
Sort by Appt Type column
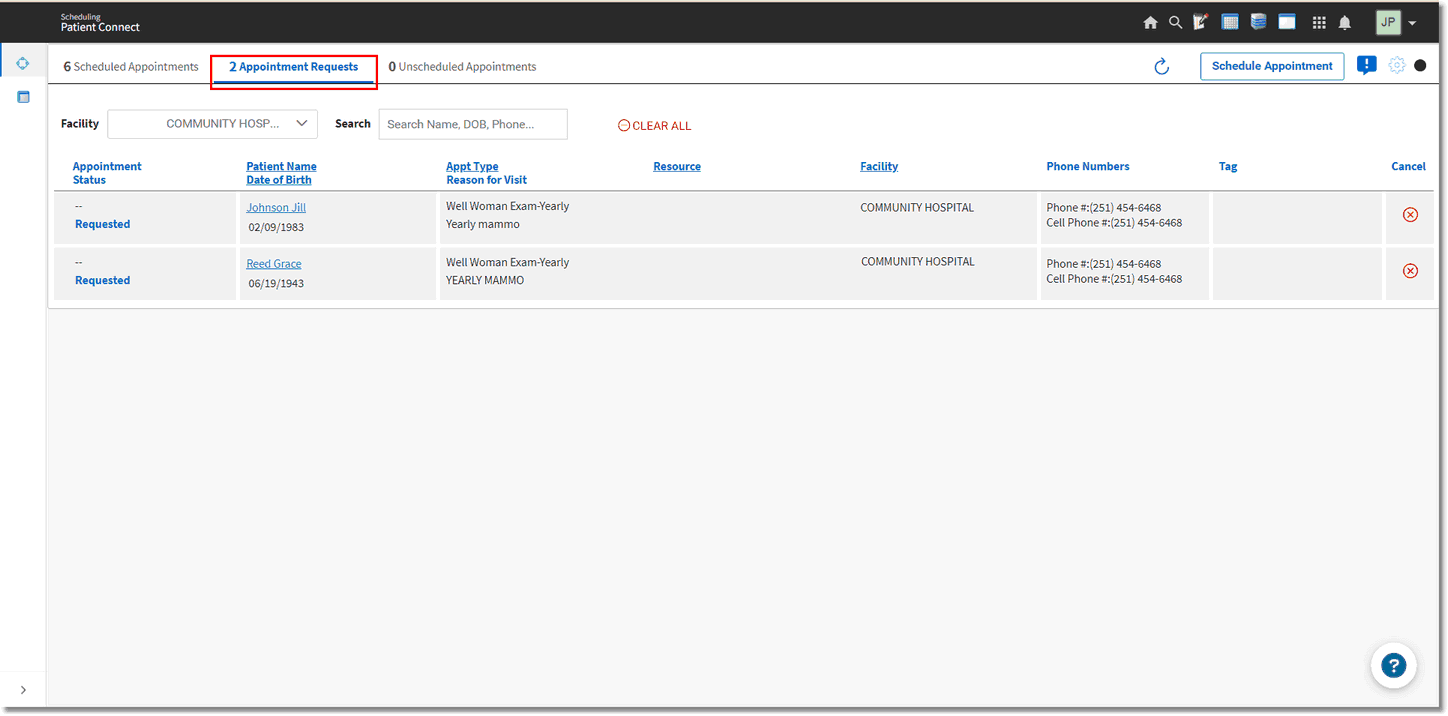pos(472,167)
